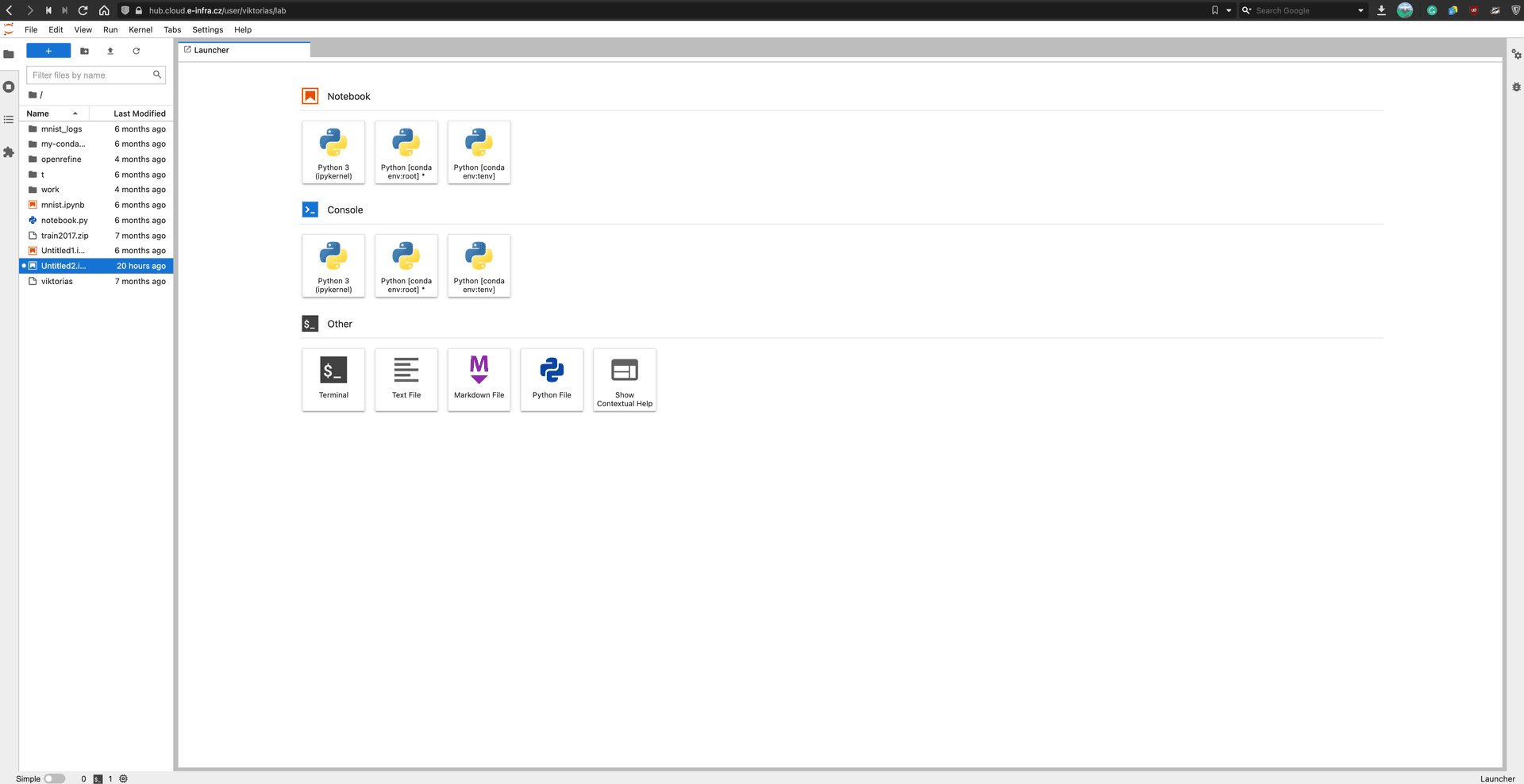
Task: Click the blue new launcher button
Action: point(48,50)
